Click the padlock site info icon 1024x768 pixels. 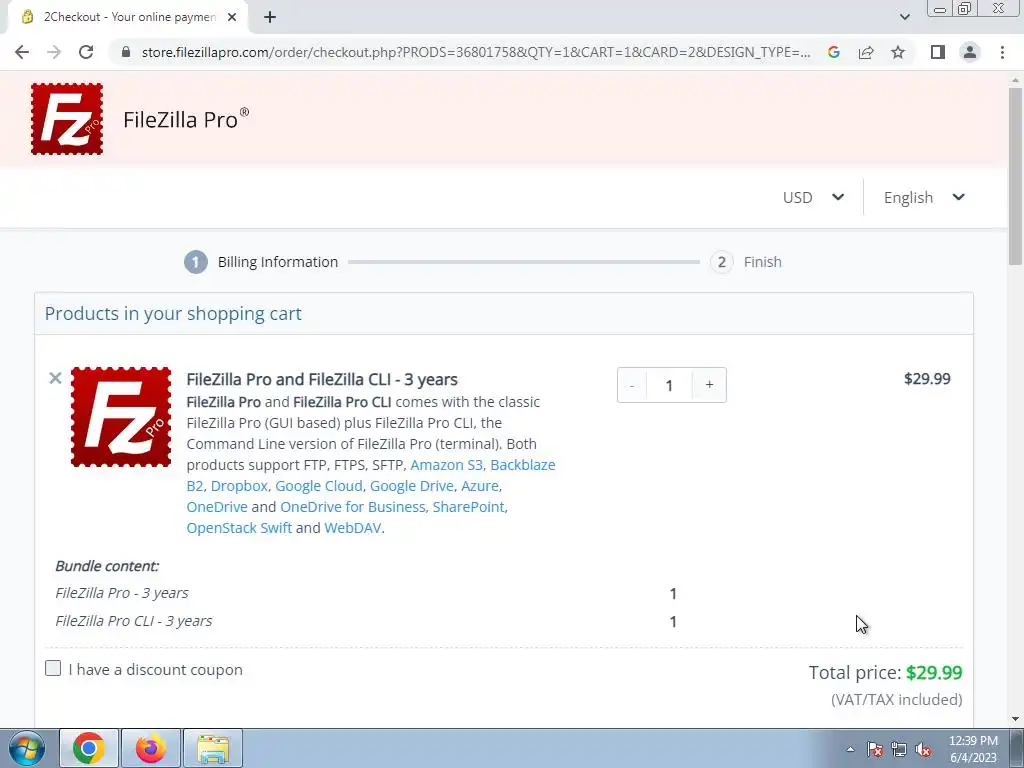(125, 52)
